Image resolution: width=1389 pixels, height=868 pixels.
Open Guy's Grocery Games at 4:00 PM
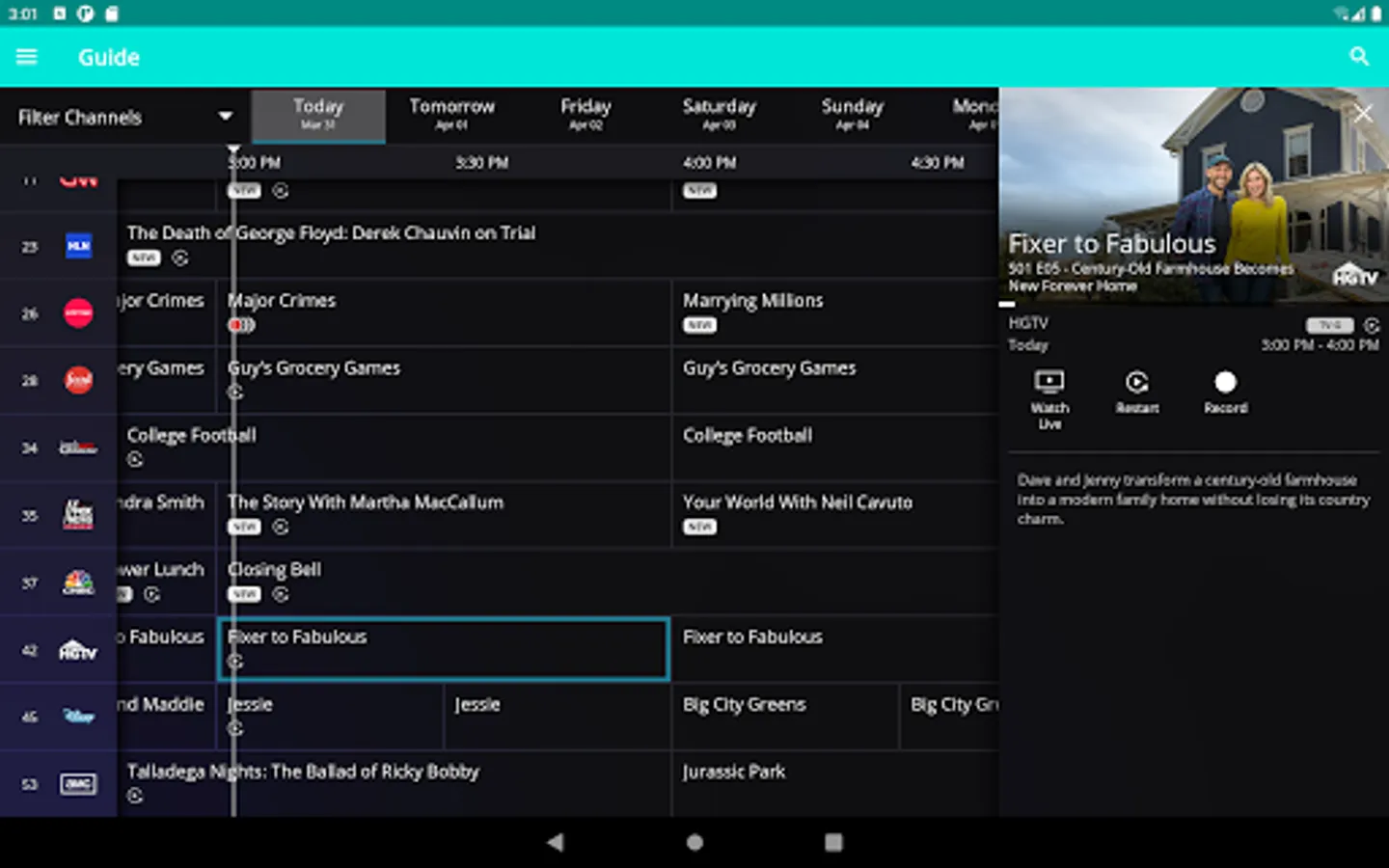click(835, 380)
